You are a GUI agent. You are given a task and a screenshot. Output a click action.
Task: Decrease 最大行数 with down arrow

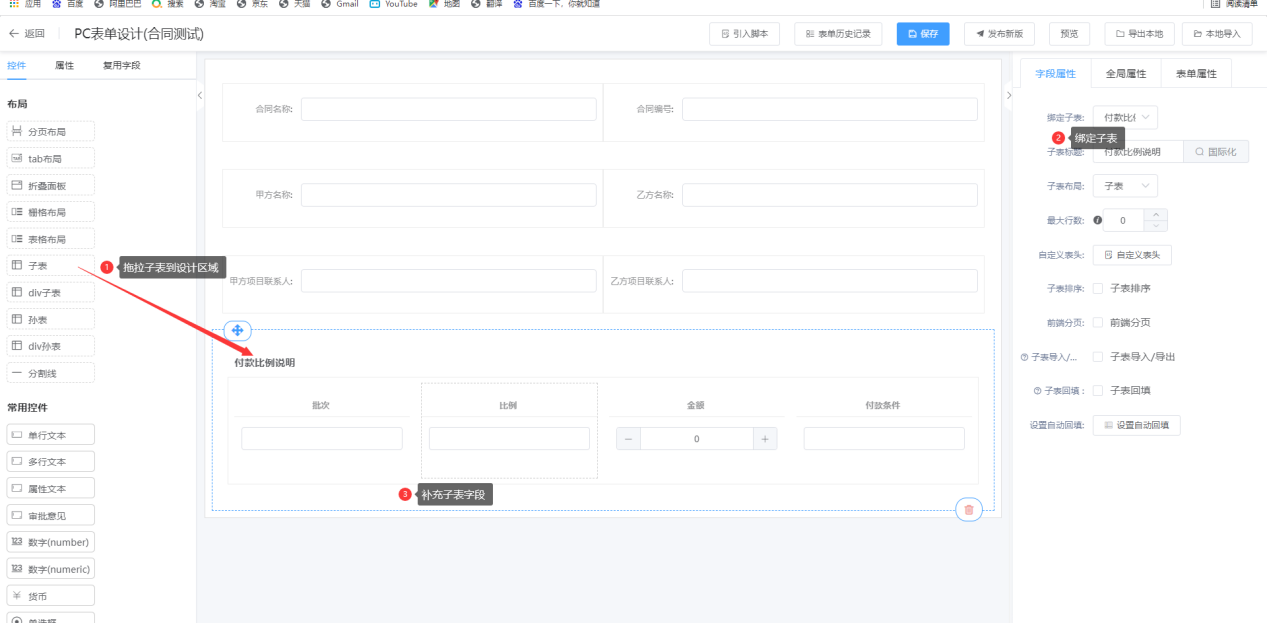(1155, 226)
